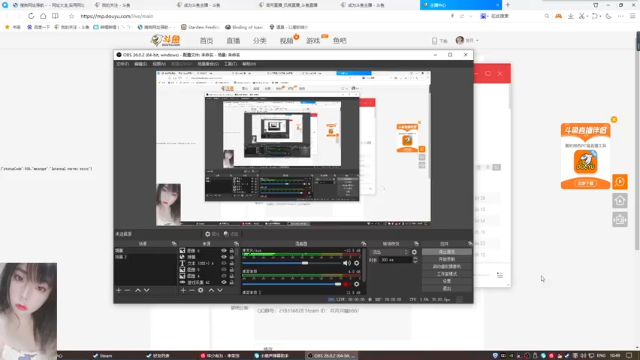Screen dimensions: 640x360
Task: Move the selected source up
Action: [211, 290]
